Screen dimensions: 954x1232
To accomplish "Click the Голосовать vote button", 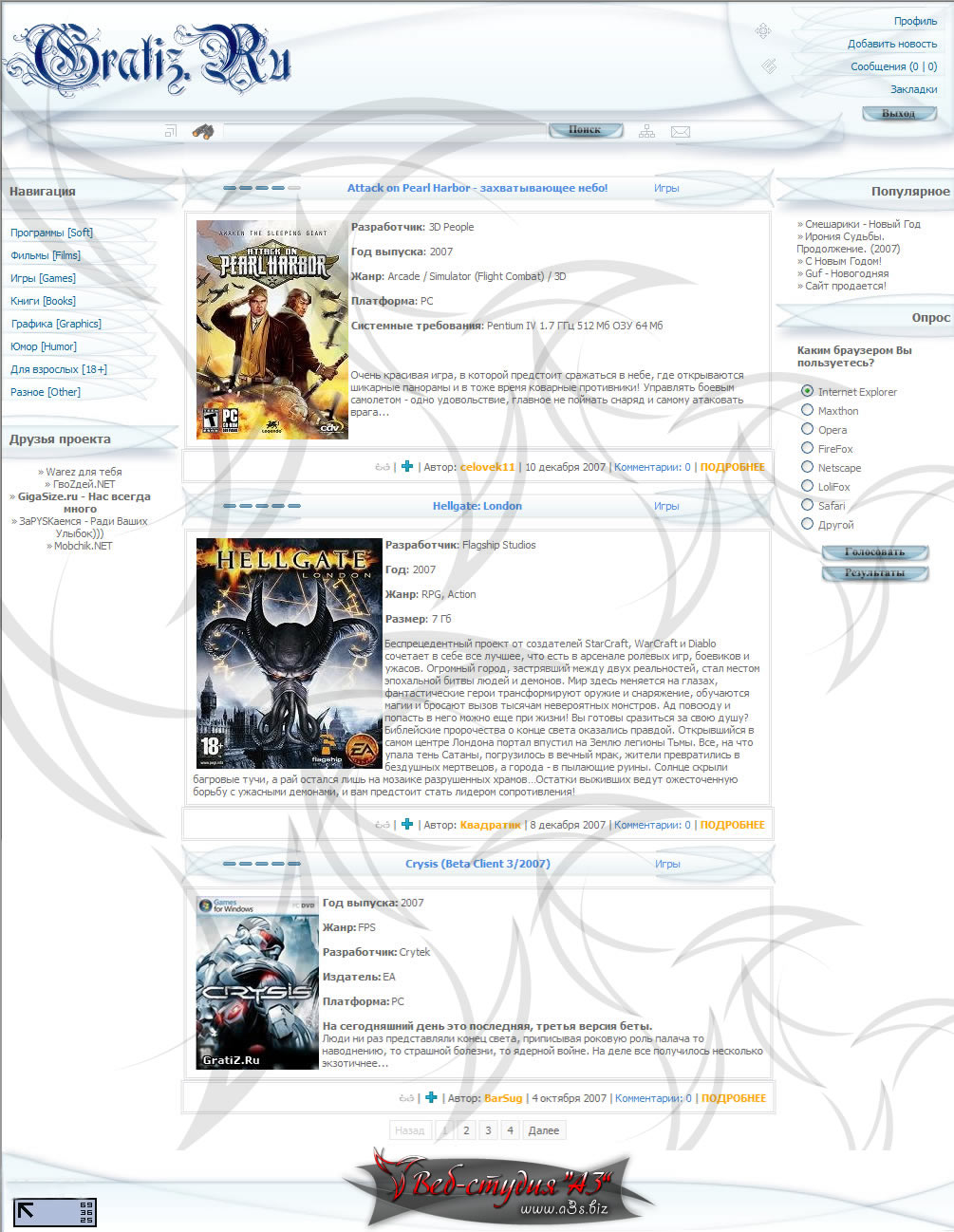I will (x=874, y=552).
